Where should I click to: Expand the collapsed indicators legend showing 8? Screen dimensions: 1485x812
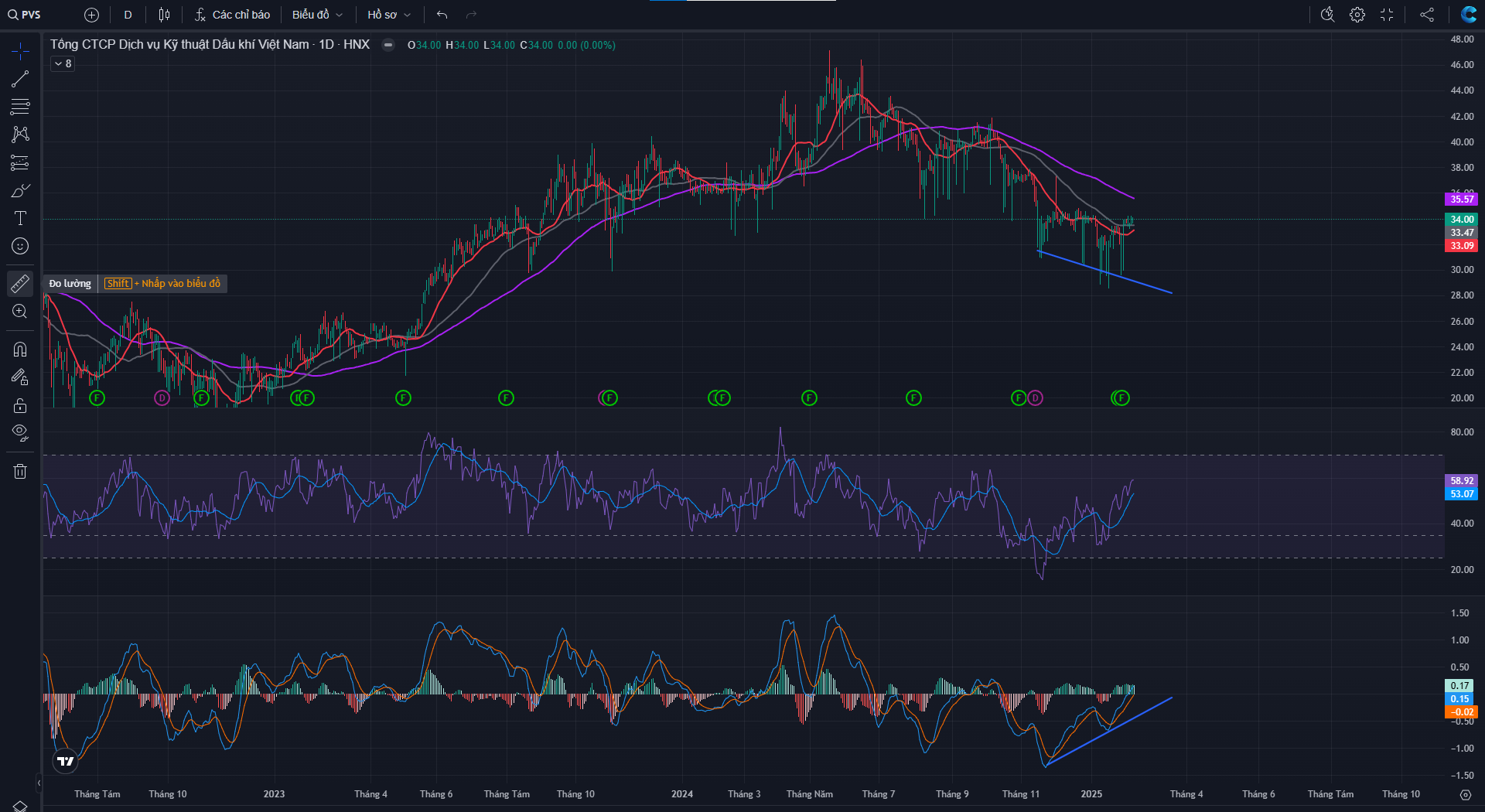[x=63, y=64]
